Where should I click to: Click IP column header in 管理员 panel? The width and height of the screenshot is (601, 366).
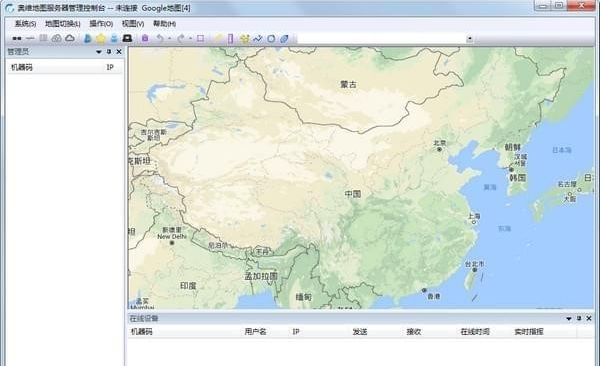pyautogui.click(x=110, y=67)
